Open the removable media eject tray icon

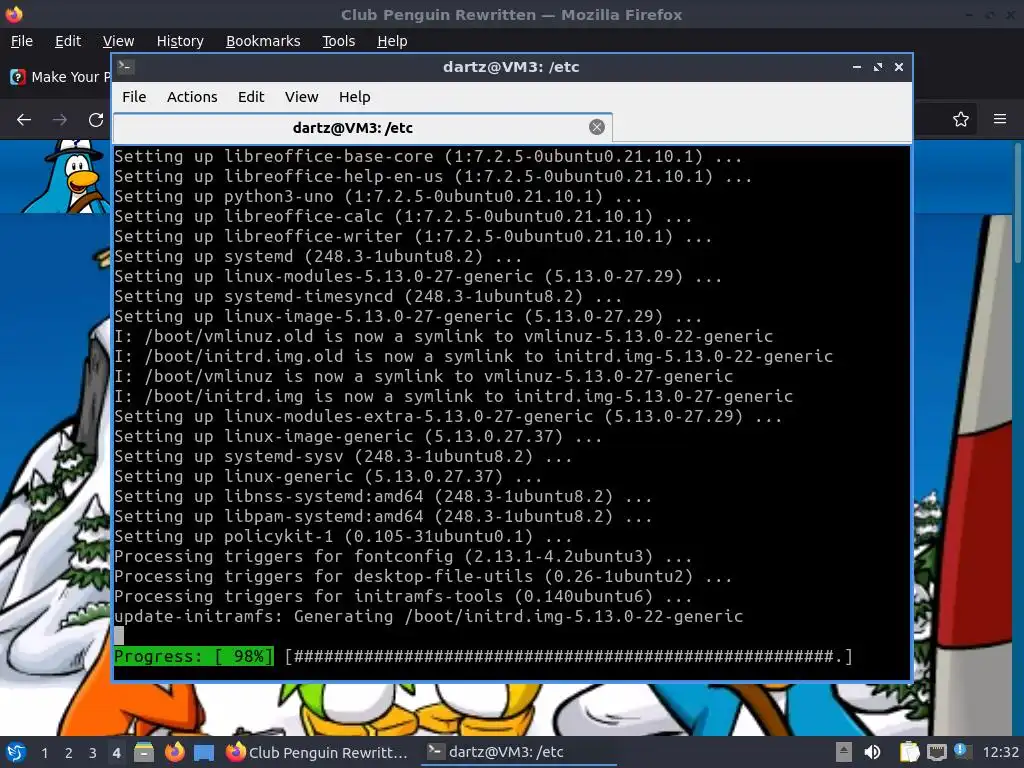tap(844, 752)
